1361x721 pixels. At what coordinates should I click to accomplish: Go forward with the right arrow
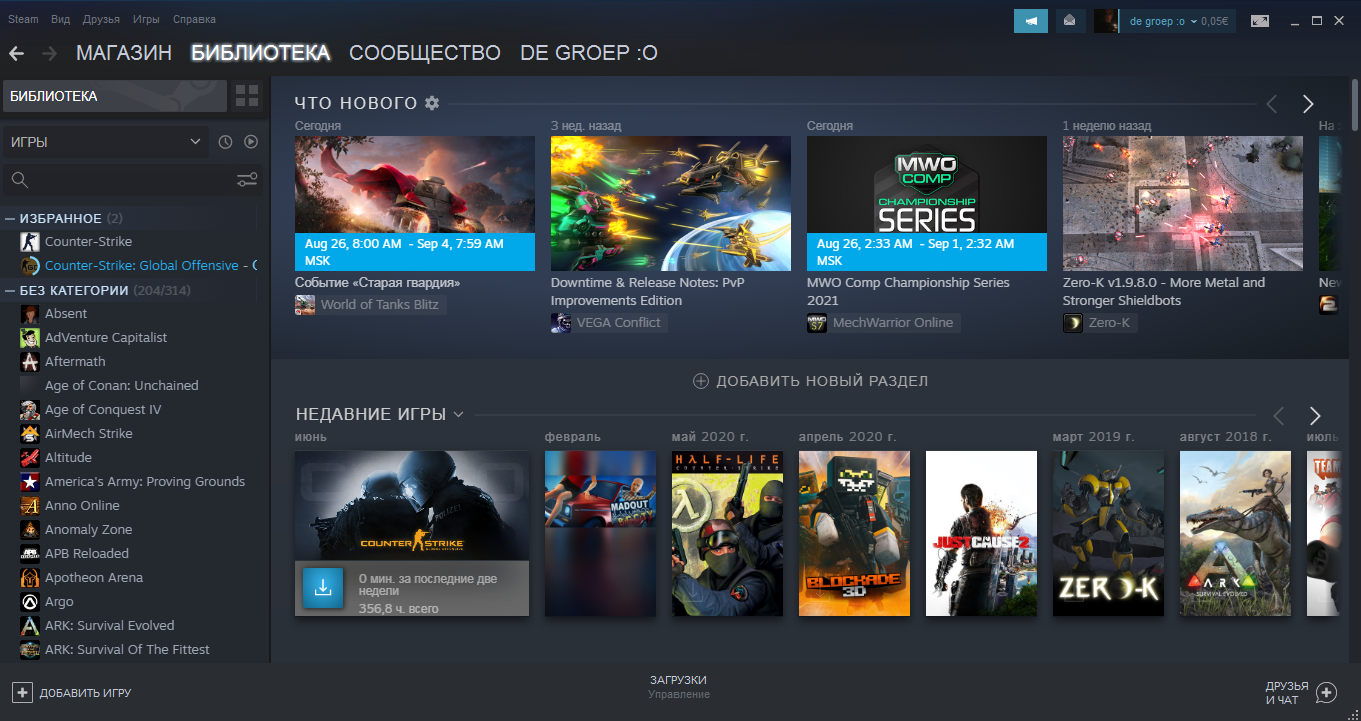[x=49, y=53]
